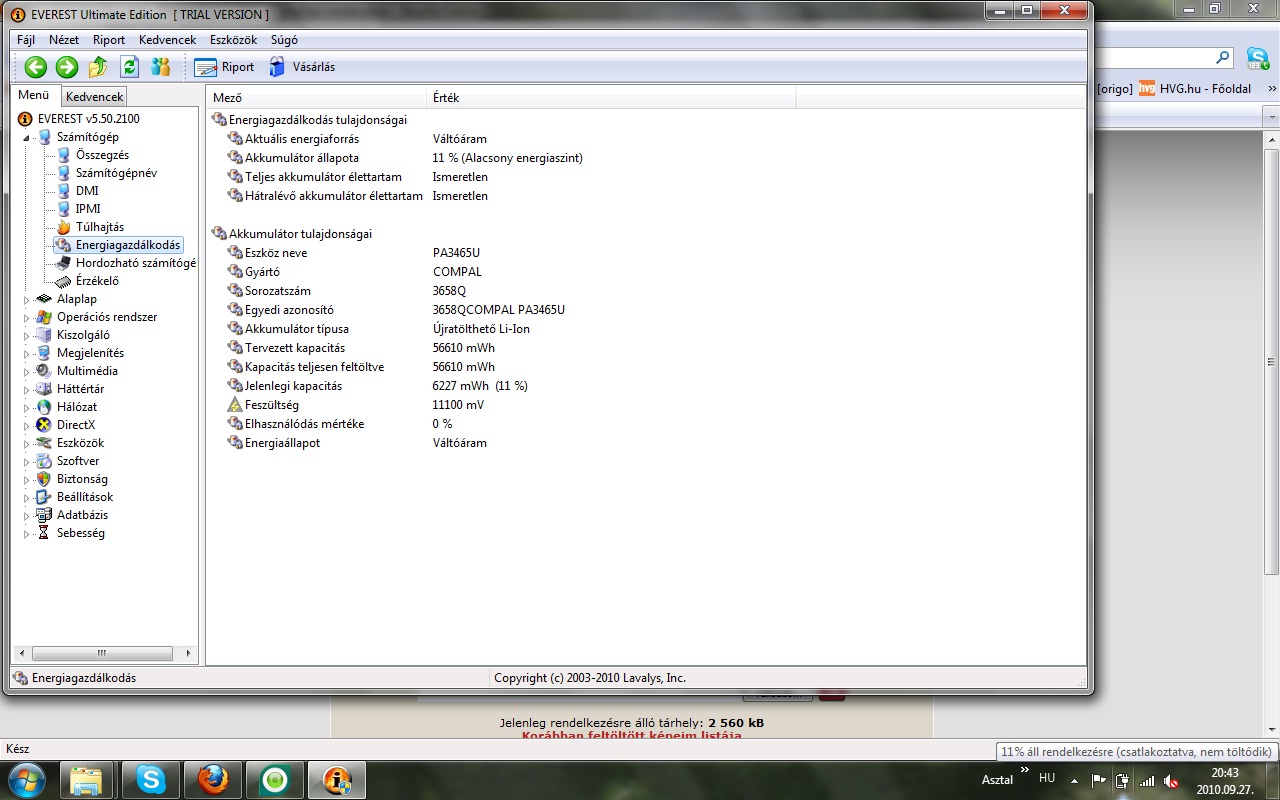1280x800 pixels.
Task: Open the Riport menu in the menu bar
Action: tap(109, 40)
